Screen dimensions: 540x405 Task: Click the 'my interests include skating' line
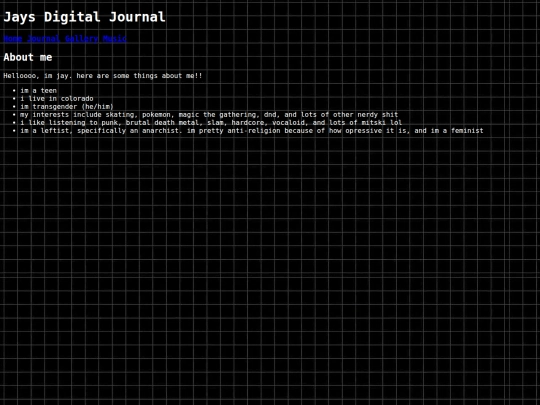(209, 115)
